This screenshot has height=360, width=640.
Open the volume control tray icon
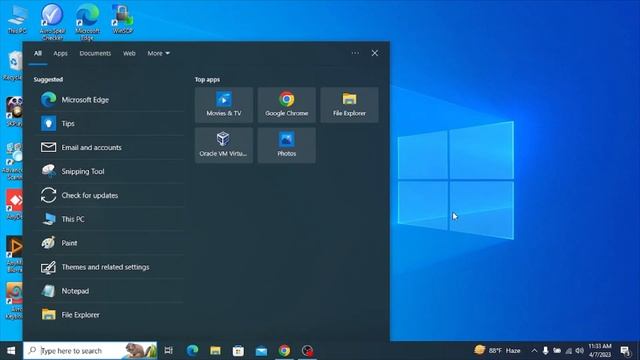pyautogui.click(x=580, y=351)
